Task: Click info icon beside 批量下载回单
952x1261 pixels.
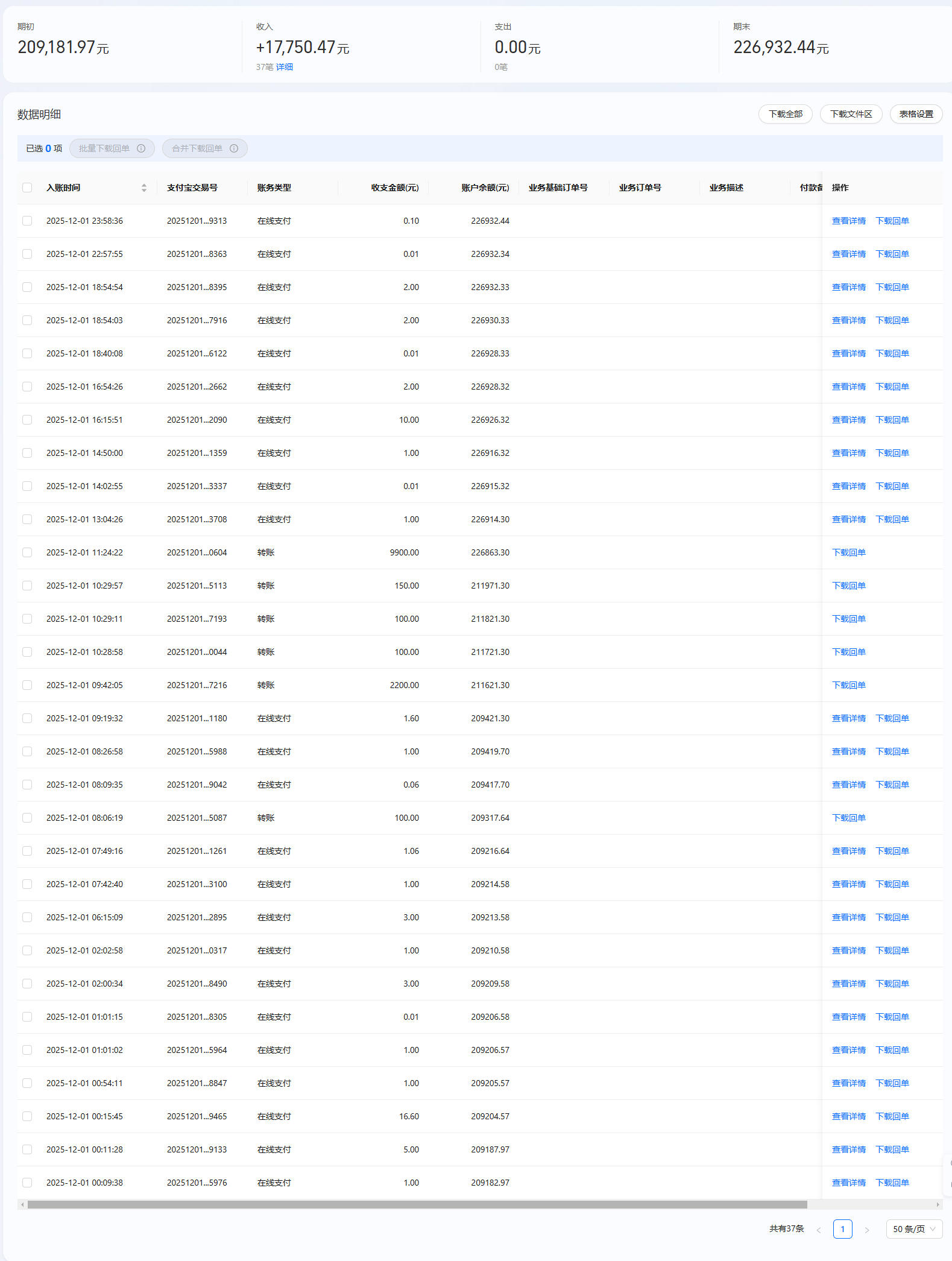Action: coord(141,148)
